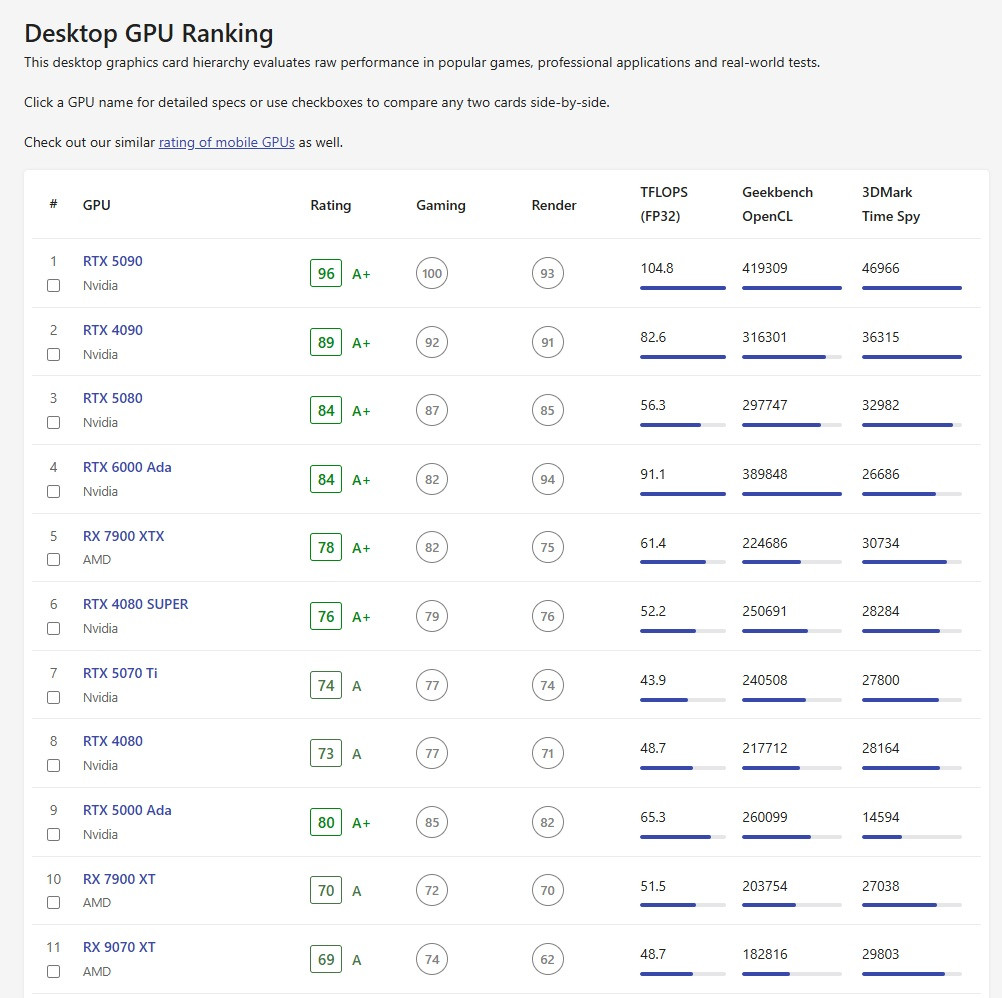
Task: Open the RTX 5090 details page
Action: pos(112,261)
